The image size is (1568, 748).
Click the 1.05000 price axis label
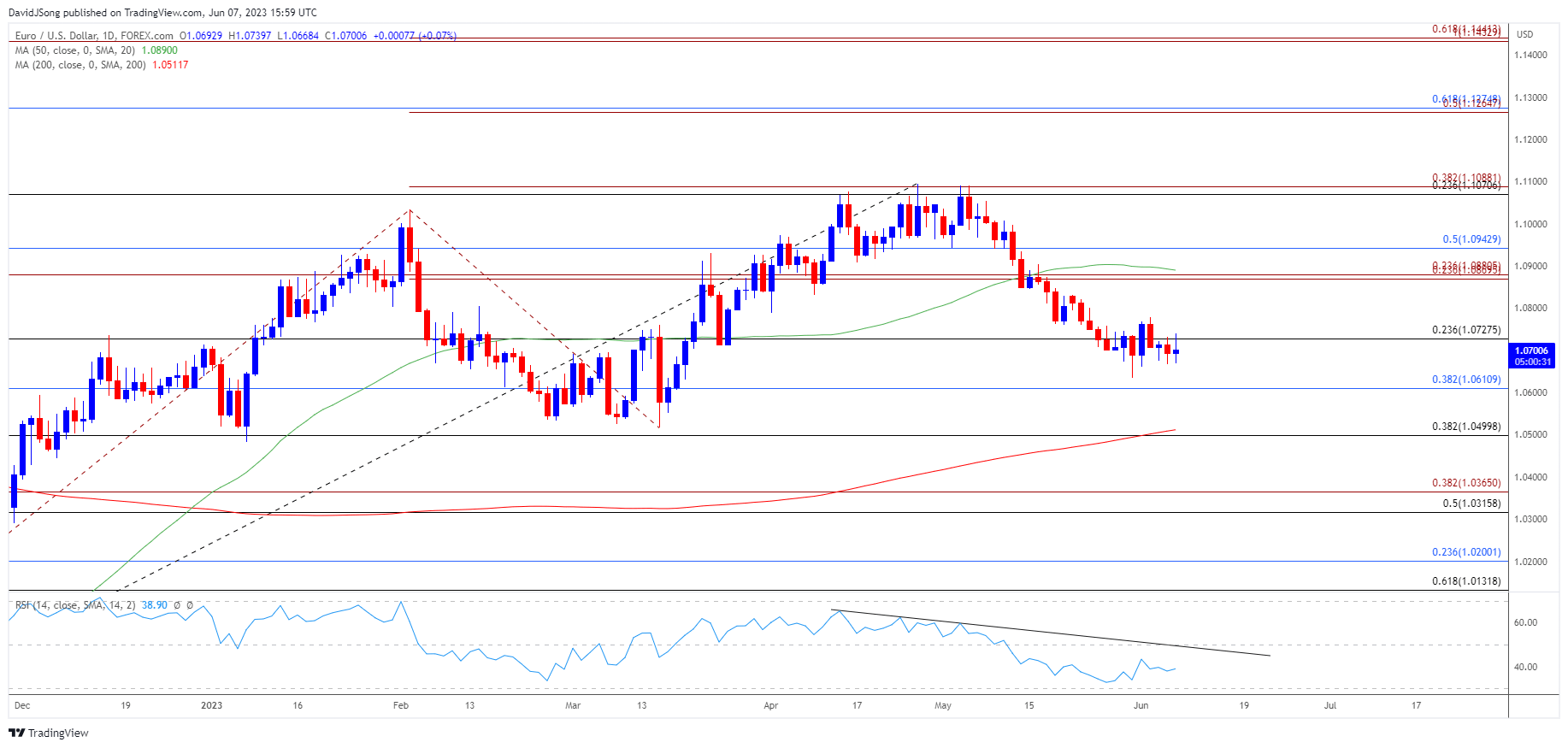(1530, 434)
